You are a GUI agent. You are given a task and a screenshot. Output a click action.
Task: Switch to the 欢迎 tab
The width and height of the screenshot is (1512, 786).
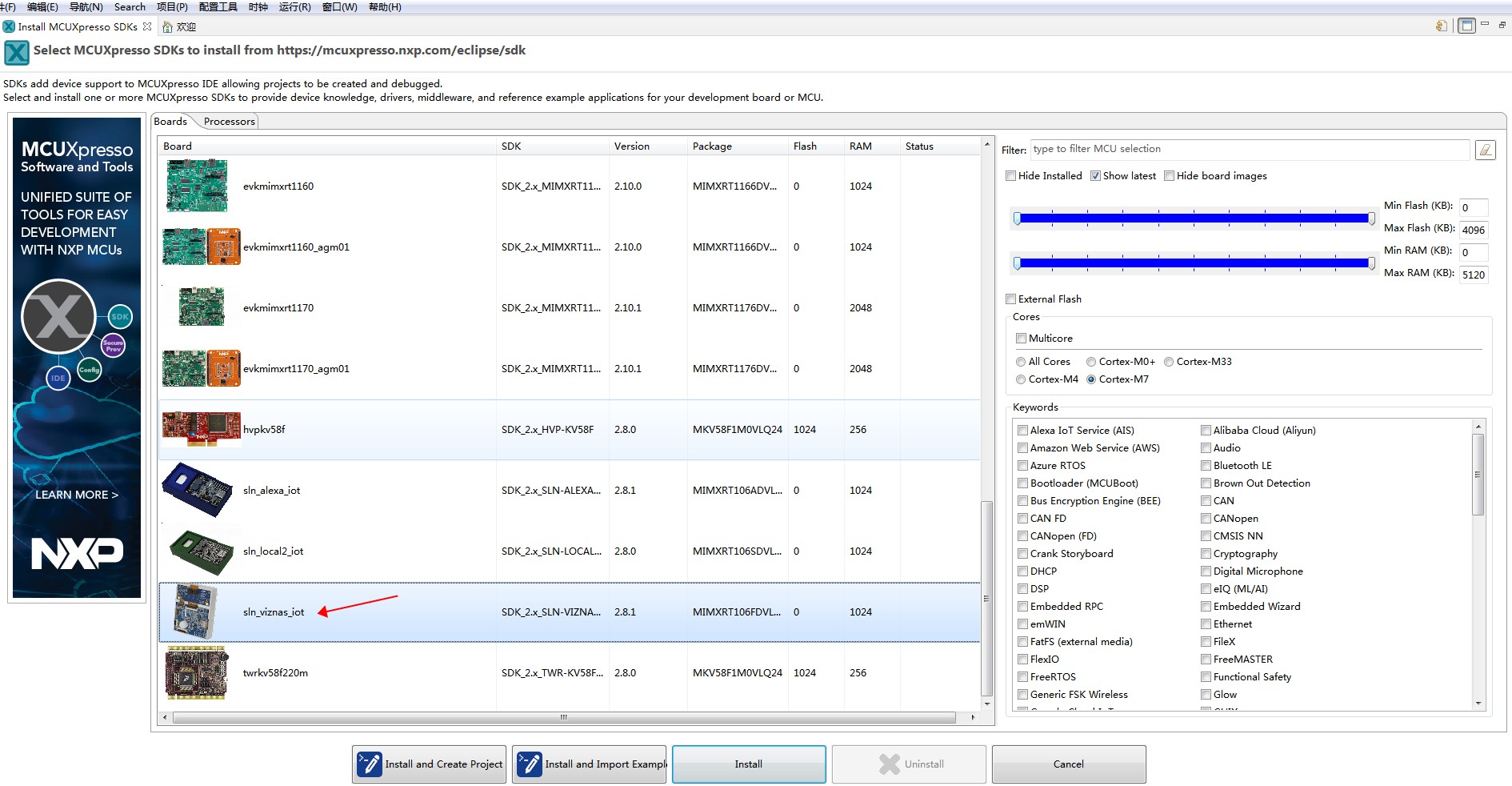[x=180, y=26]
